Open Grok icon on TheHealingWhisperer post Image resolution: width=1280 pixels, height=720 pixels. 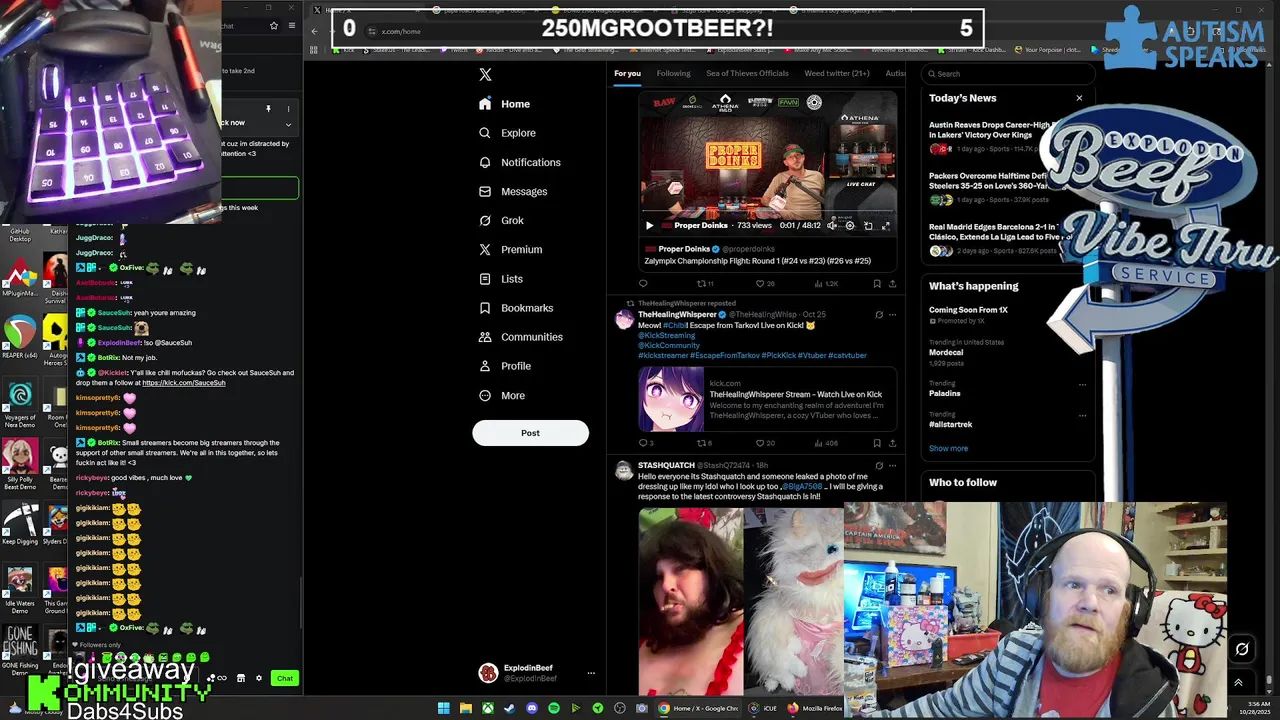[879, 315]
